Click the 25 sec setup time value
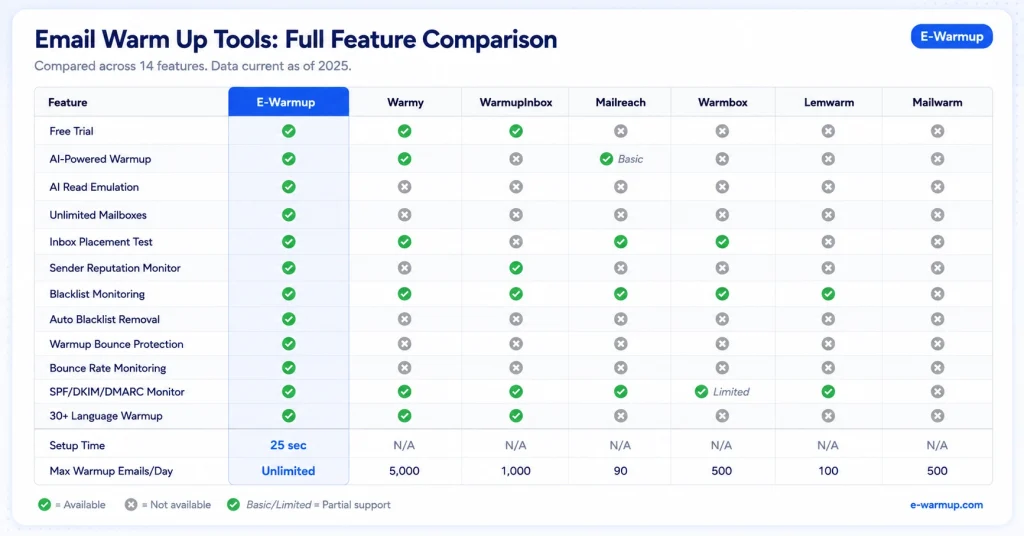This screenshot has height=536, width=1024. (x=288, y=445)
